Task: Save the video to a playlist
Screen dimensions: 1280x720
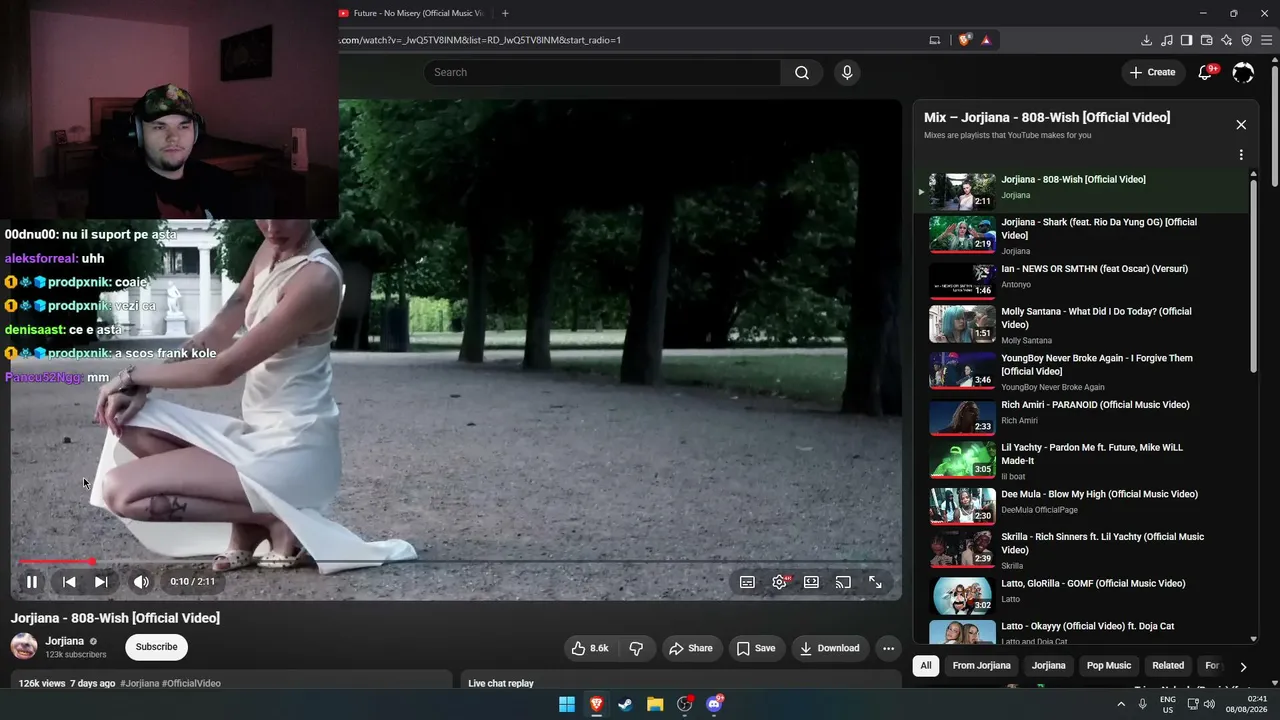Action: click(756, 648)
